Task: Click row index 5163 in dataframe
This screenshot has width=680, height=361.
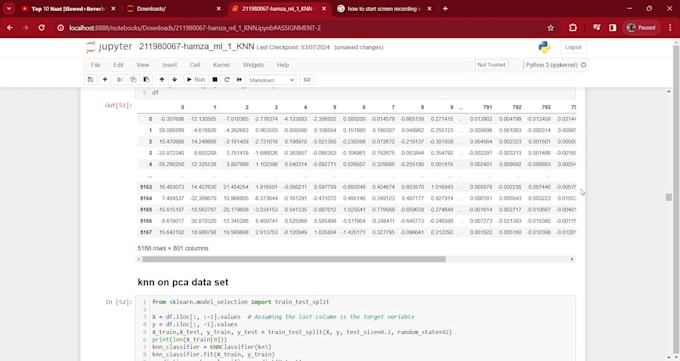Action: (x=146, y=187)
